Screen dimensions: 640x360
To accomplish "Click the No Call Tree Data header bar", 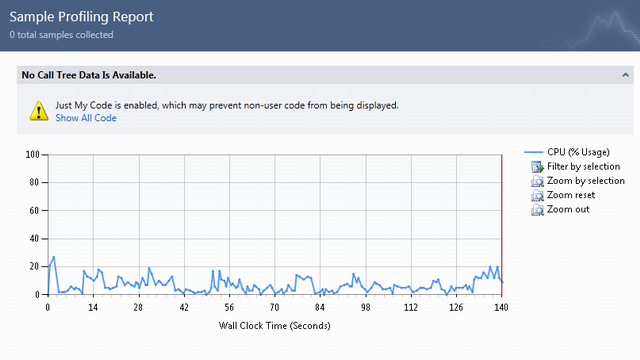I will click(325, 75).
